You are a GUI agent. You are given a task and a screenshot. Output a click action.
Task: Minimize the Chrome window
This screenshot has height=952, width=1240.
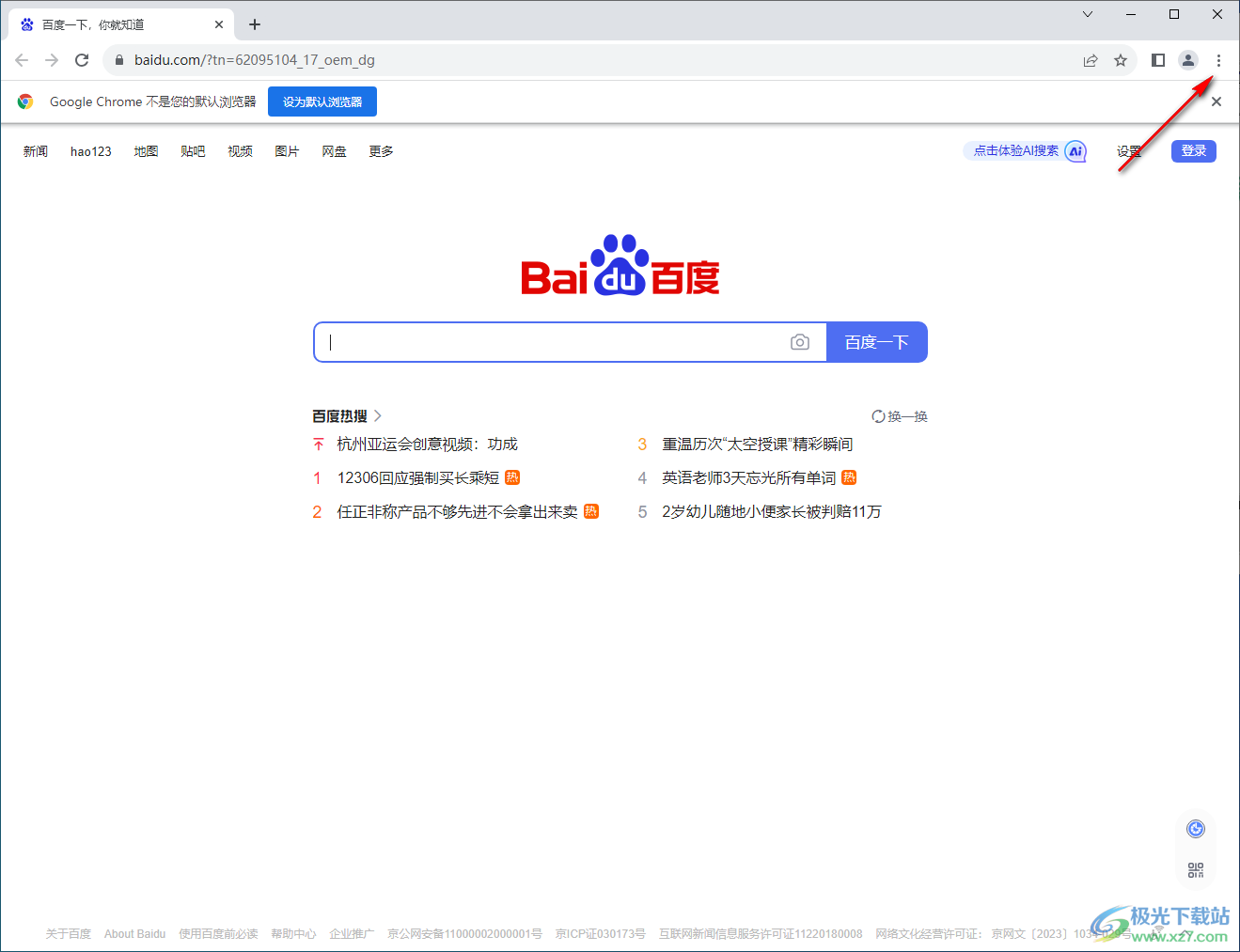(1131, 14)
